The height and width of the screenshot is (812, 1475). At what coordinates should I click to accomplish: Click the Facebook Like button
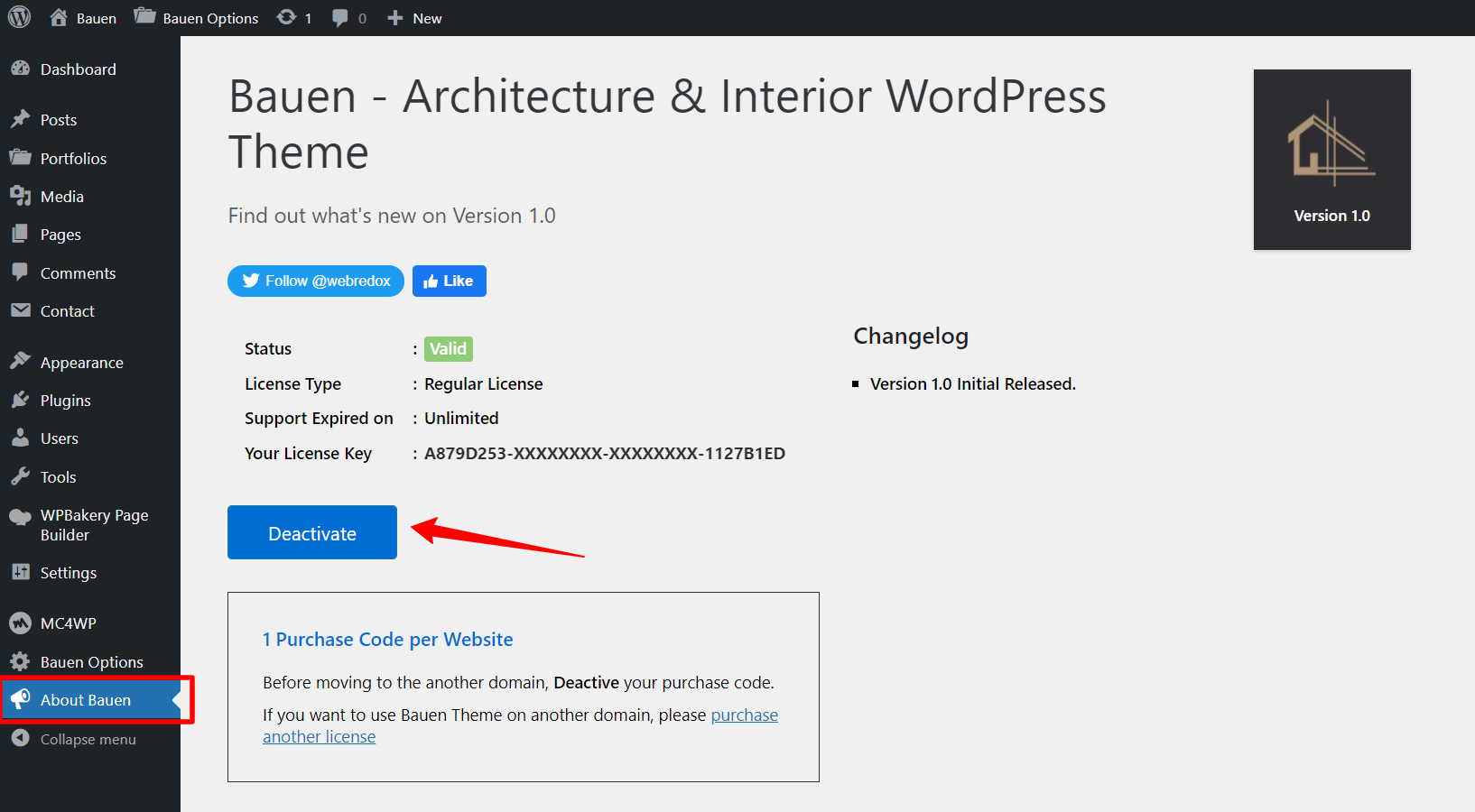coord(450,281)
